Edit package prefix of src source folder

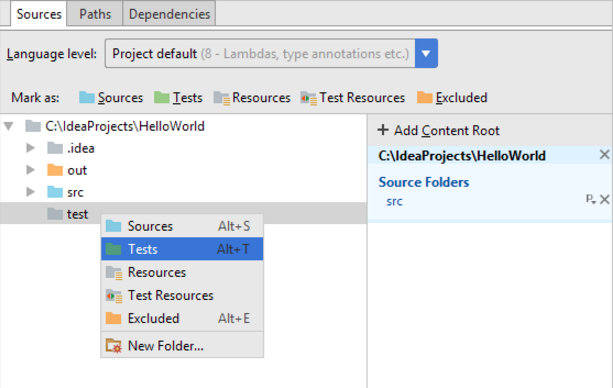tap(591, 199)
